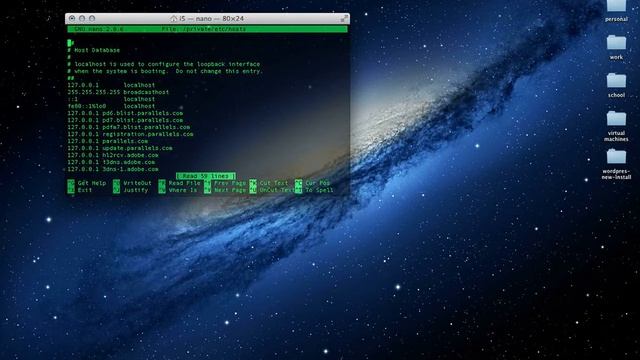Zoom the nano terminal window
The image size is (640, 360).
(92, 18)
